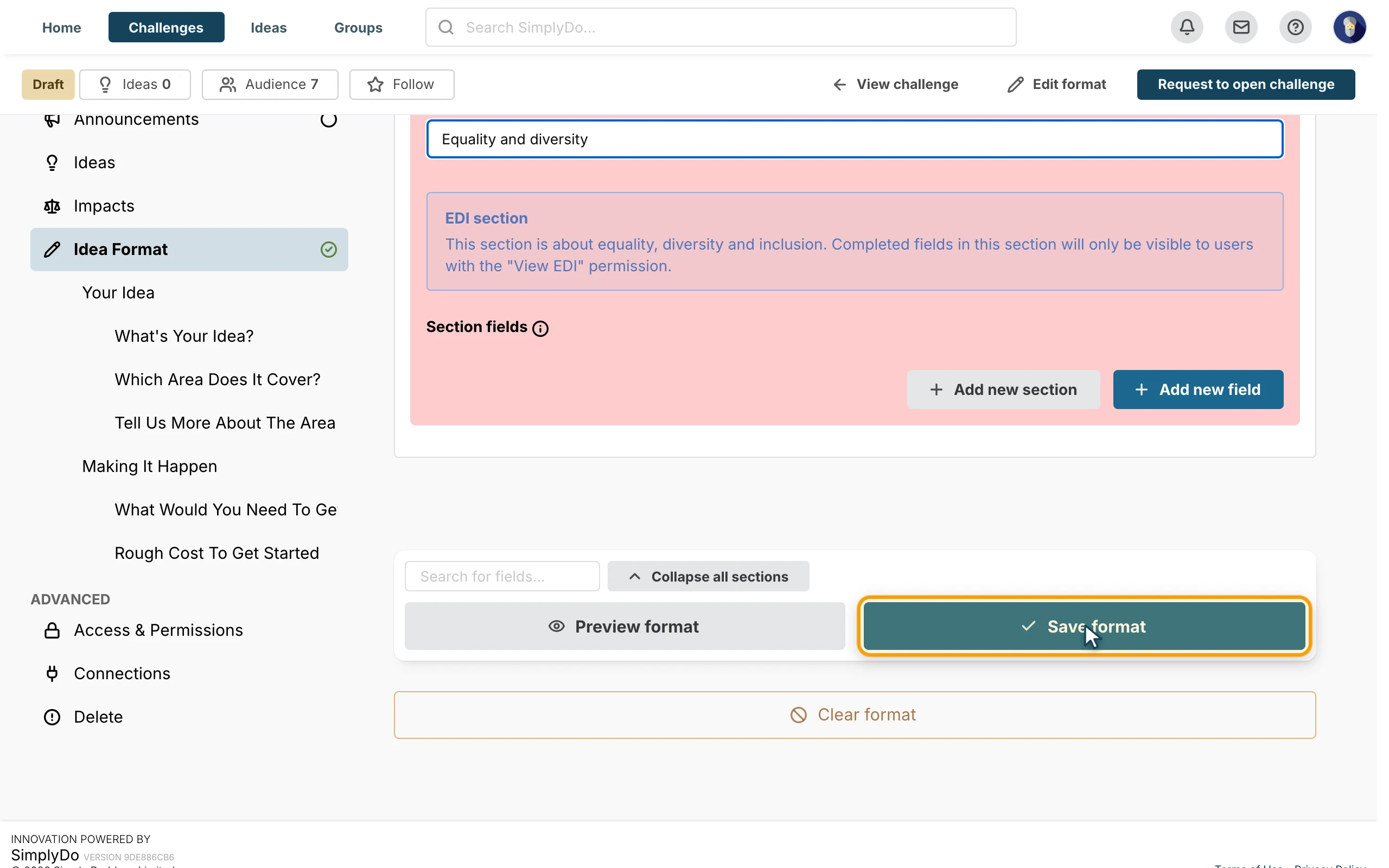Click the Section fields info icon
Image resolution: width=1389 pixels, height=868 pixels.
point(540,328)
